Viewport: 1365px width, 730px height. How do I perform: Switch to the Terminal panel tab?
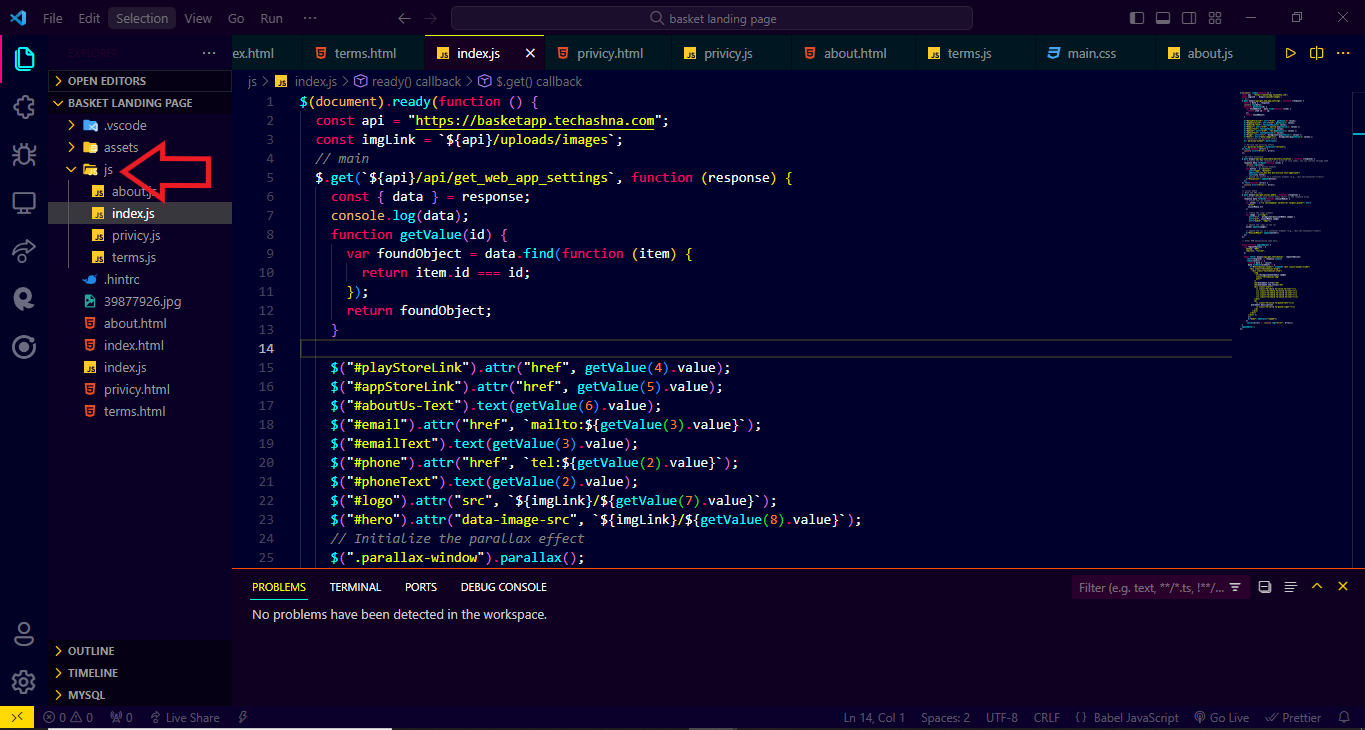point(355,587)
